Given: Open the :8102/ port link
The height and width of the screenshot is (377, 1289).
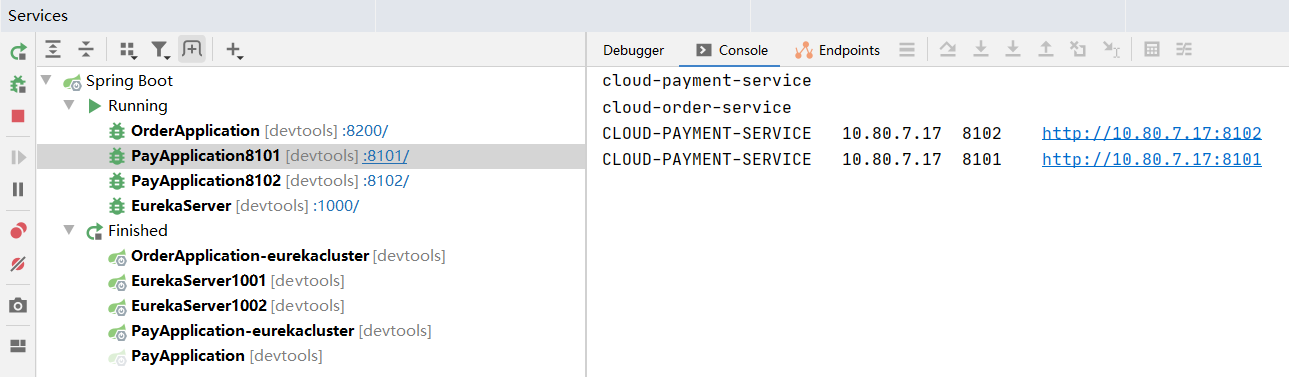Looking at the screenshot, I should click(386, 181).
